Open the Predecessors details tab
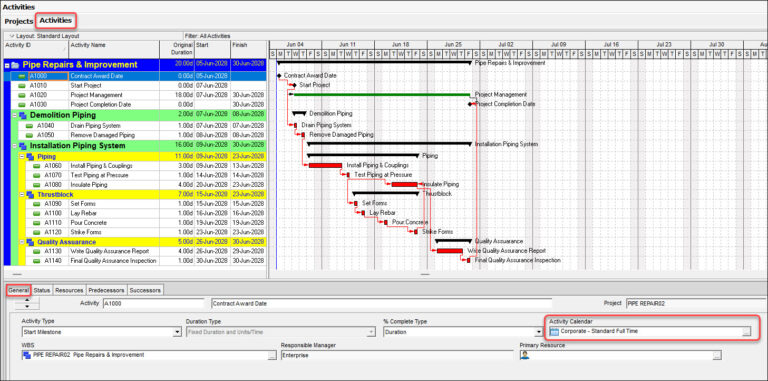Image resolution: width=768 pixels, height=381 pixels. coord(106,290)
